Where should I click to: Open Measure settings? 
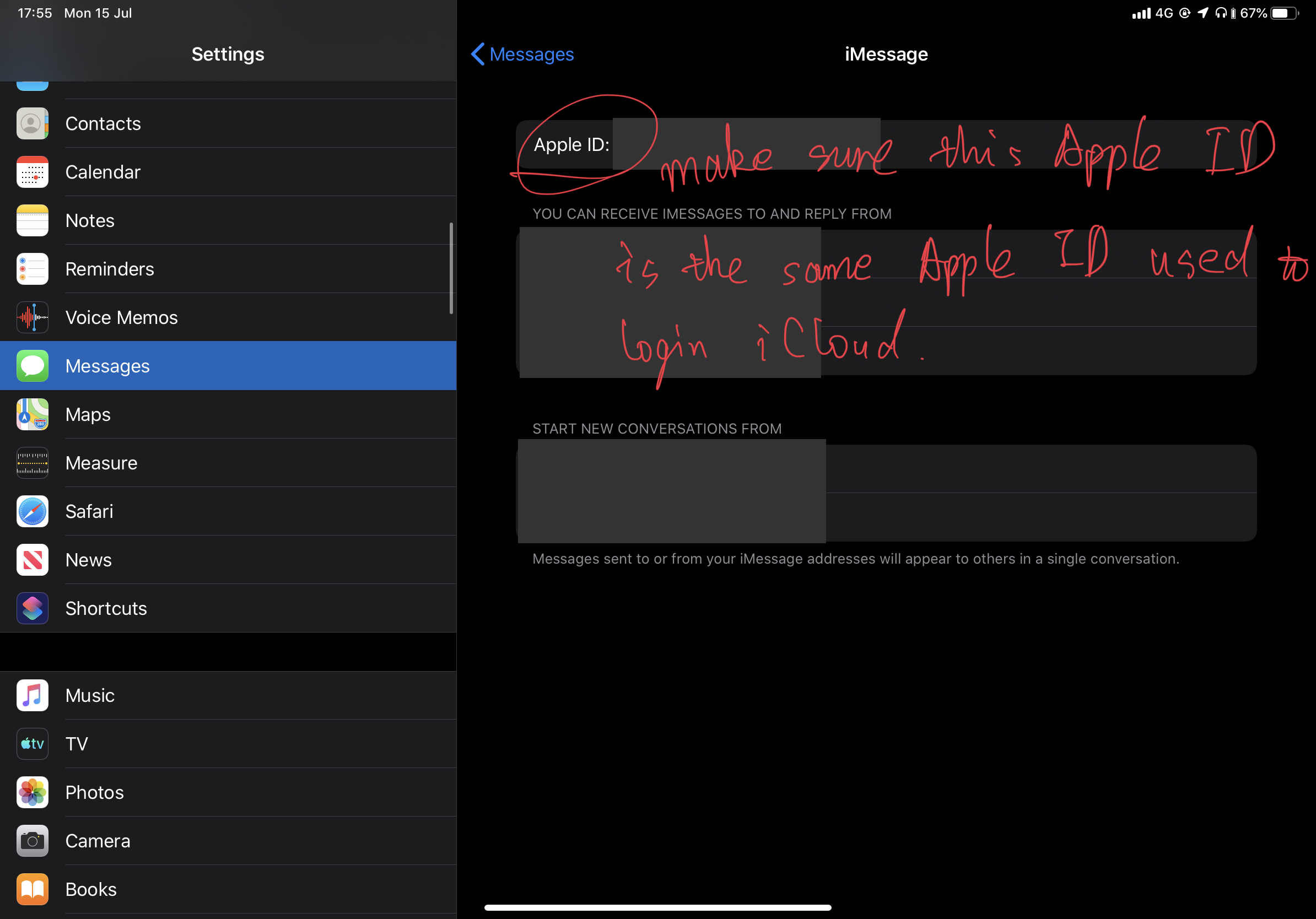pos(228,462)
